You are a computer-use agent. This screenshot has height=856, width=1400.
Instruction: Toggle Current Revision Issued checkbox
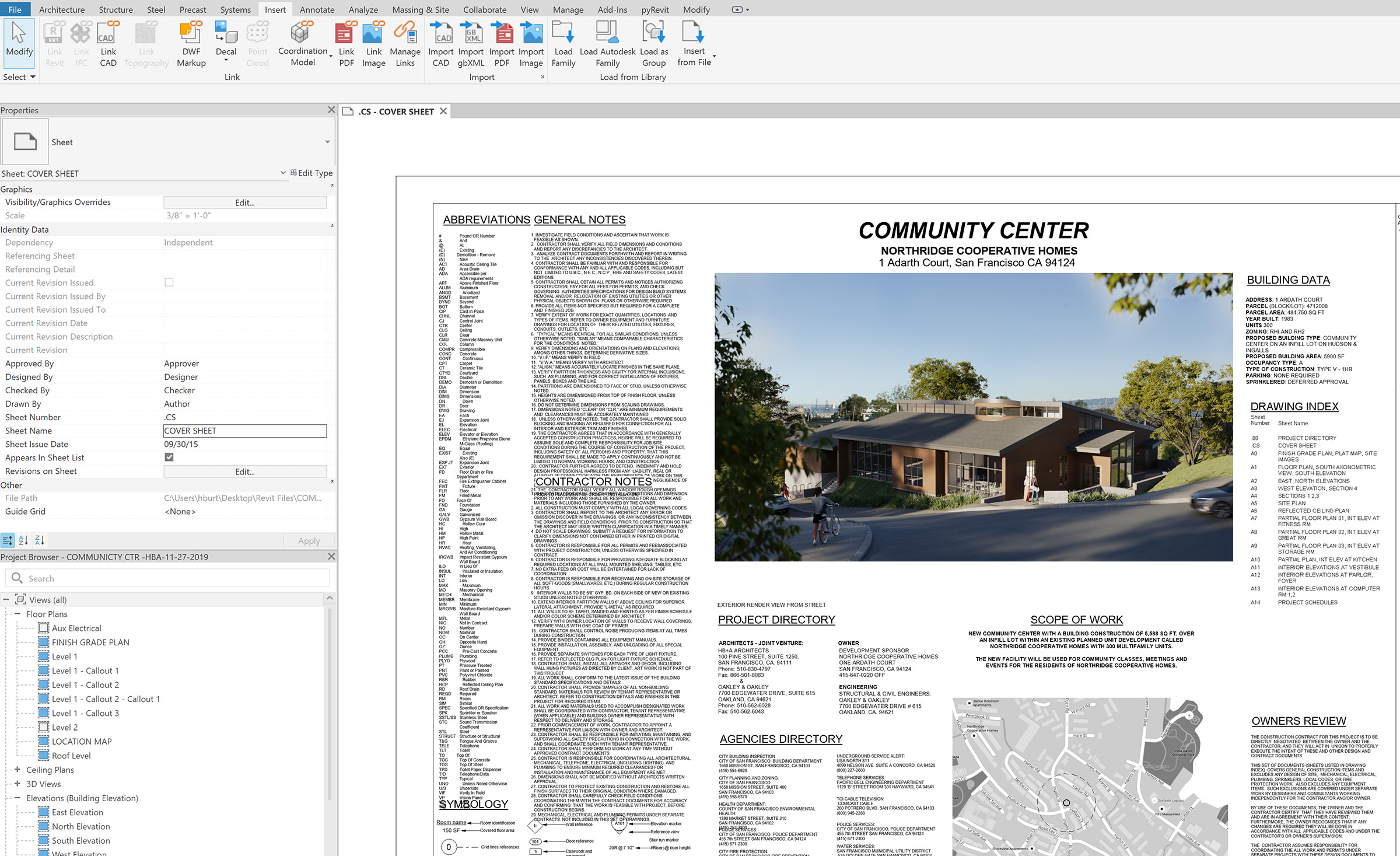(169, 282)
